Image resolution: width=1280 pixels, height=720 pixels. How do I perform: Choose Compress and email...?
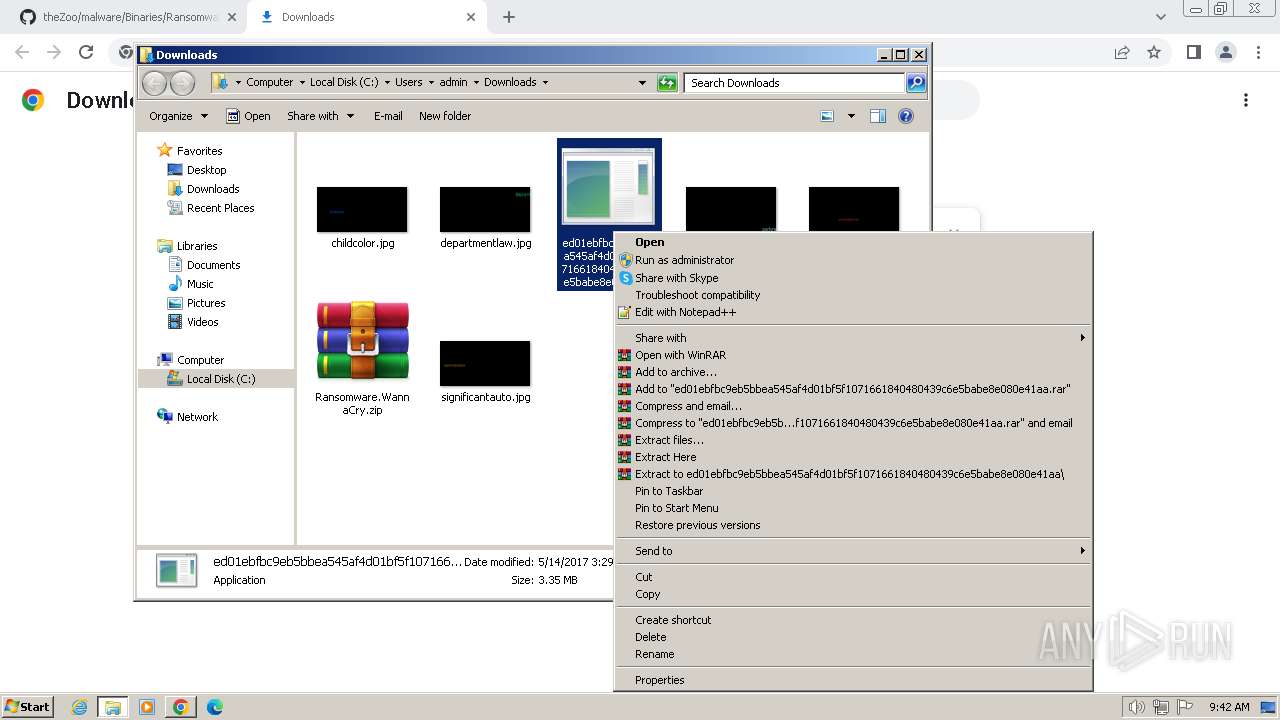(x=853, y=406)
